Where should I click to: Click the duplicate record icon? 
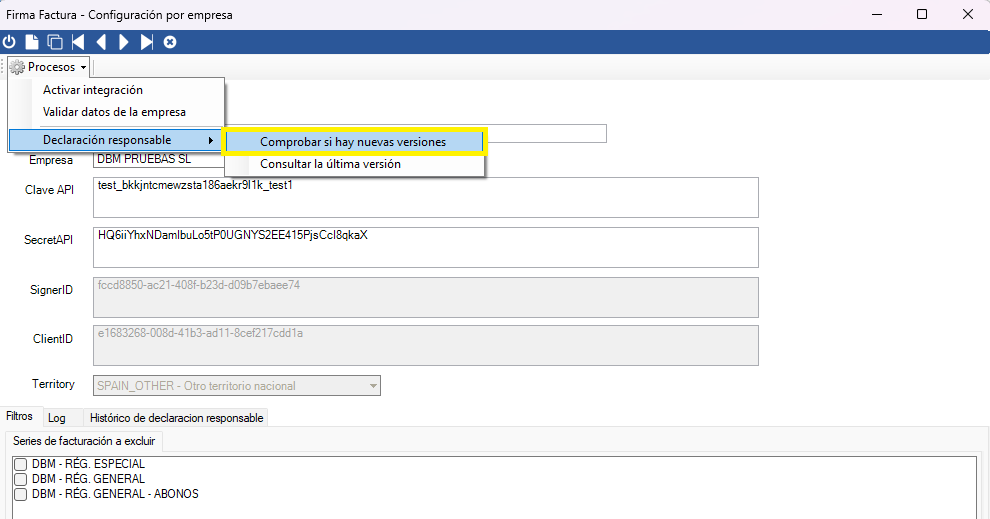[55, 42]
